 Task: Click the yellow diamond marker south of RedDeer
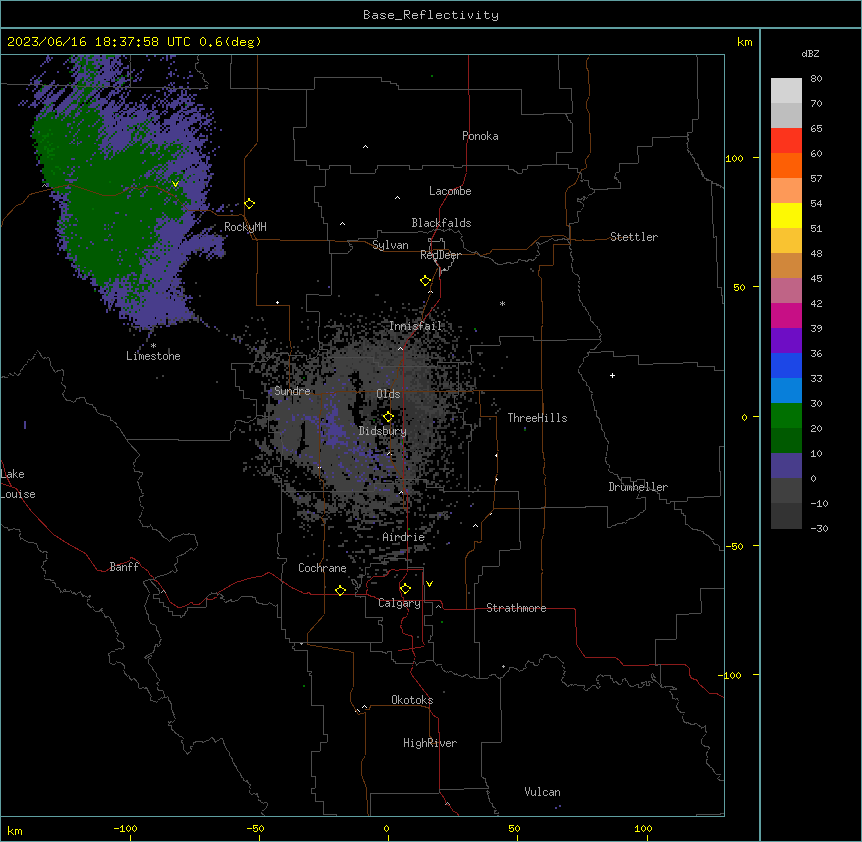click(426, 281)
